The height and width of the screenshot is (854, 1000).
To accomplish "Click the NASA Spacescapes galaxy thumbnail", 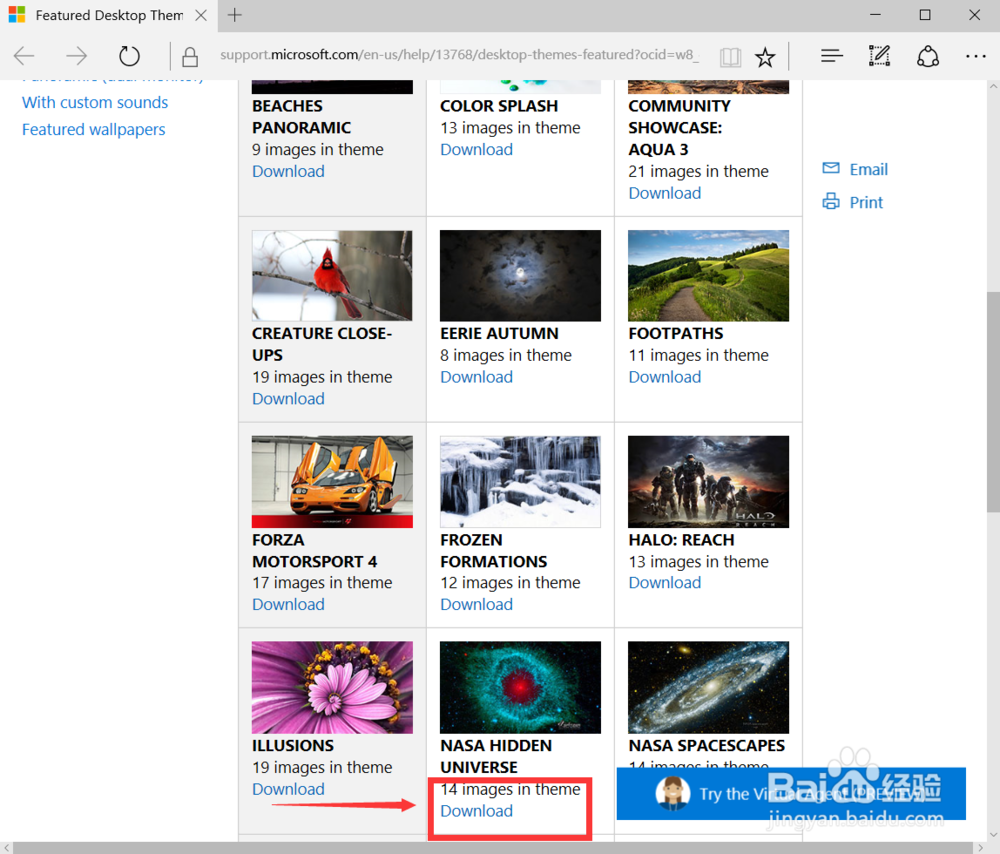I will [x=709, y=688].
